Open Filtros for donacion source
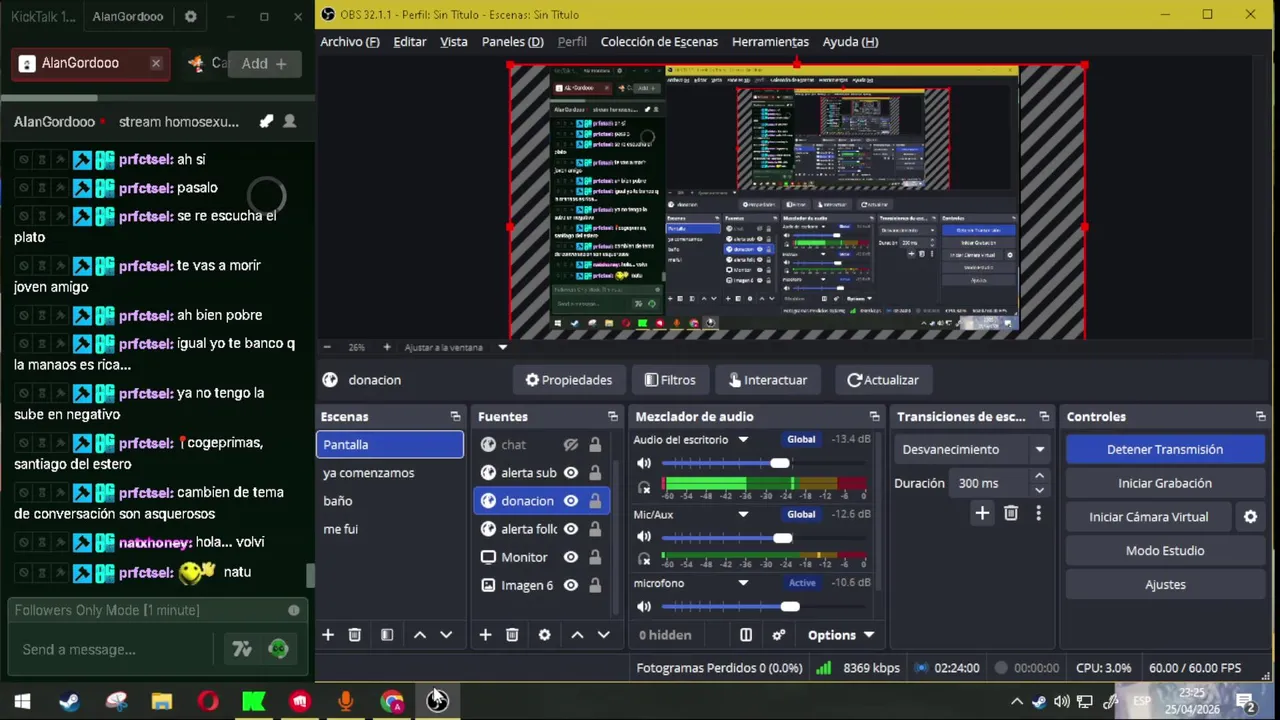Image resolution: width=1280 pixels, height=720 pixels. [x=670, y=380]
